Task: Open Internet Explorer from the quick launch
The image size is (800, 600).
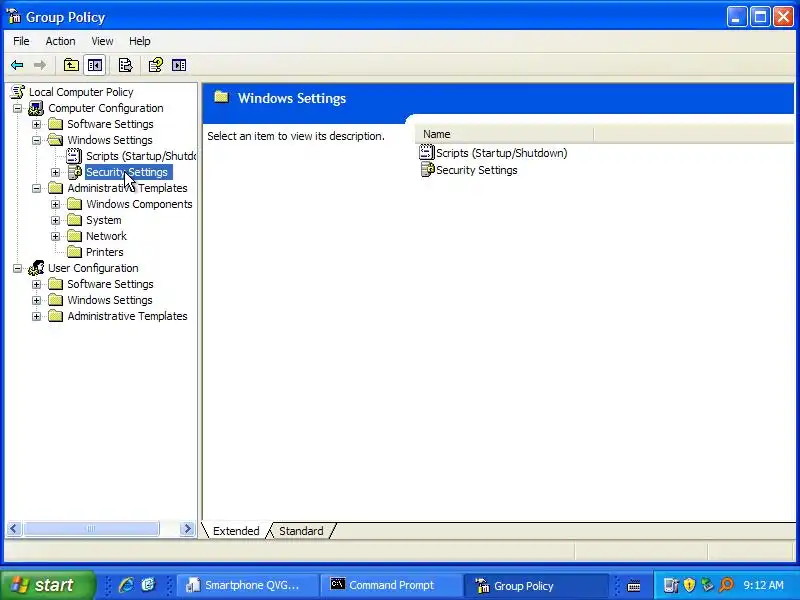Action: click(x=126, y=585)
